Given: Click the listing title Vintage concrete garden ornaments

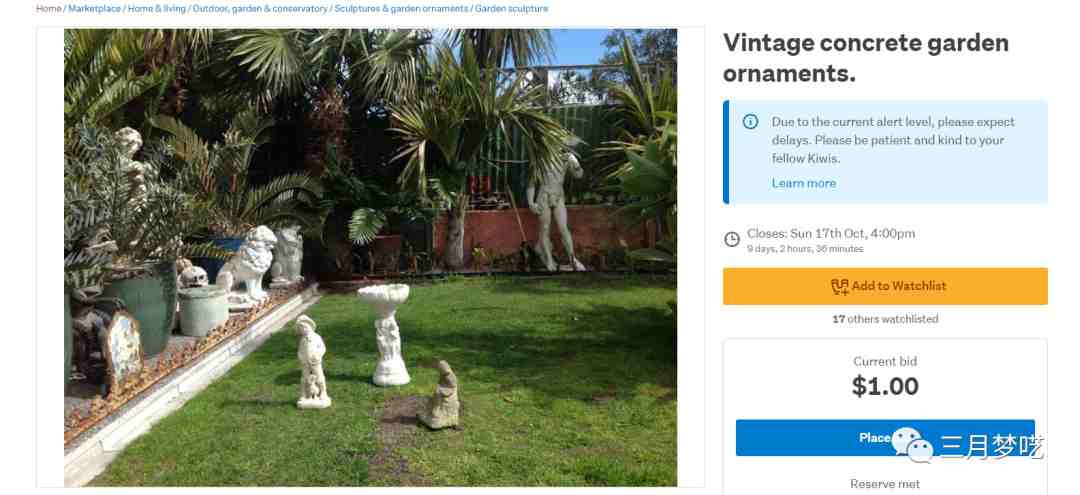Looking at the screenshot, I should coord(866,57).
